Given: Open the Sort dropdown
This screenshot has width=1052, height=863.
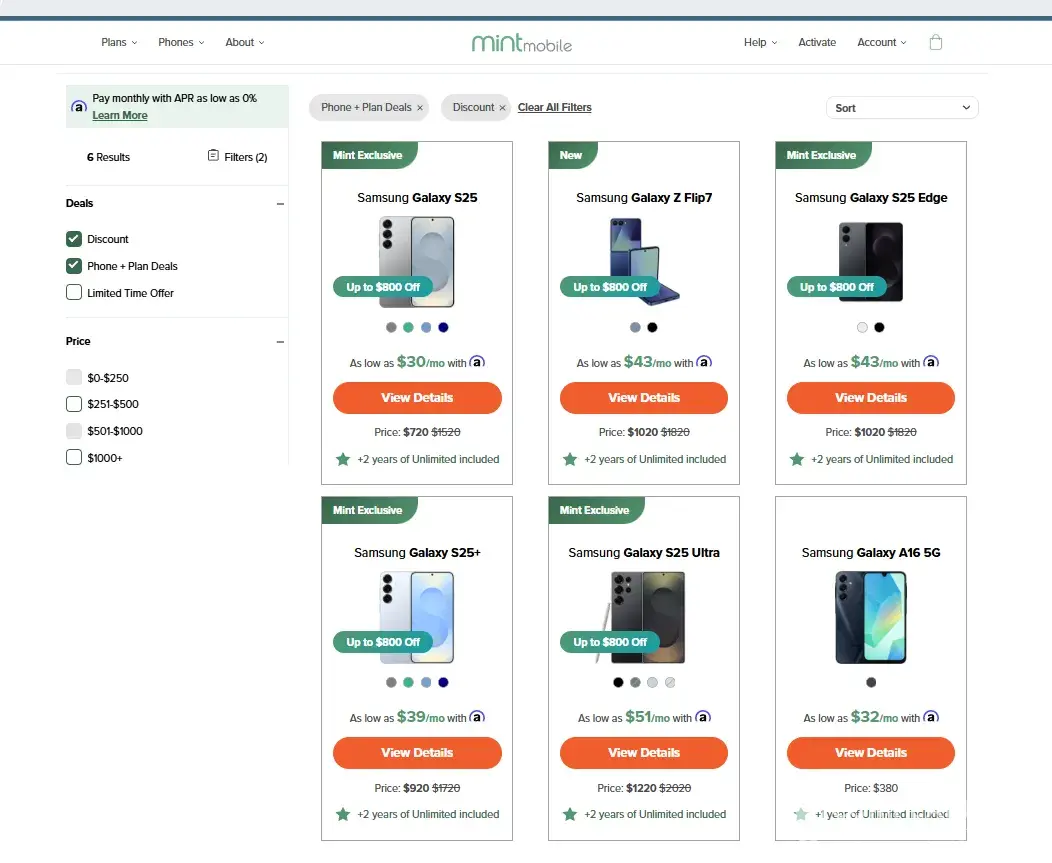Looking at the screenshot, I should coord(902,108).
